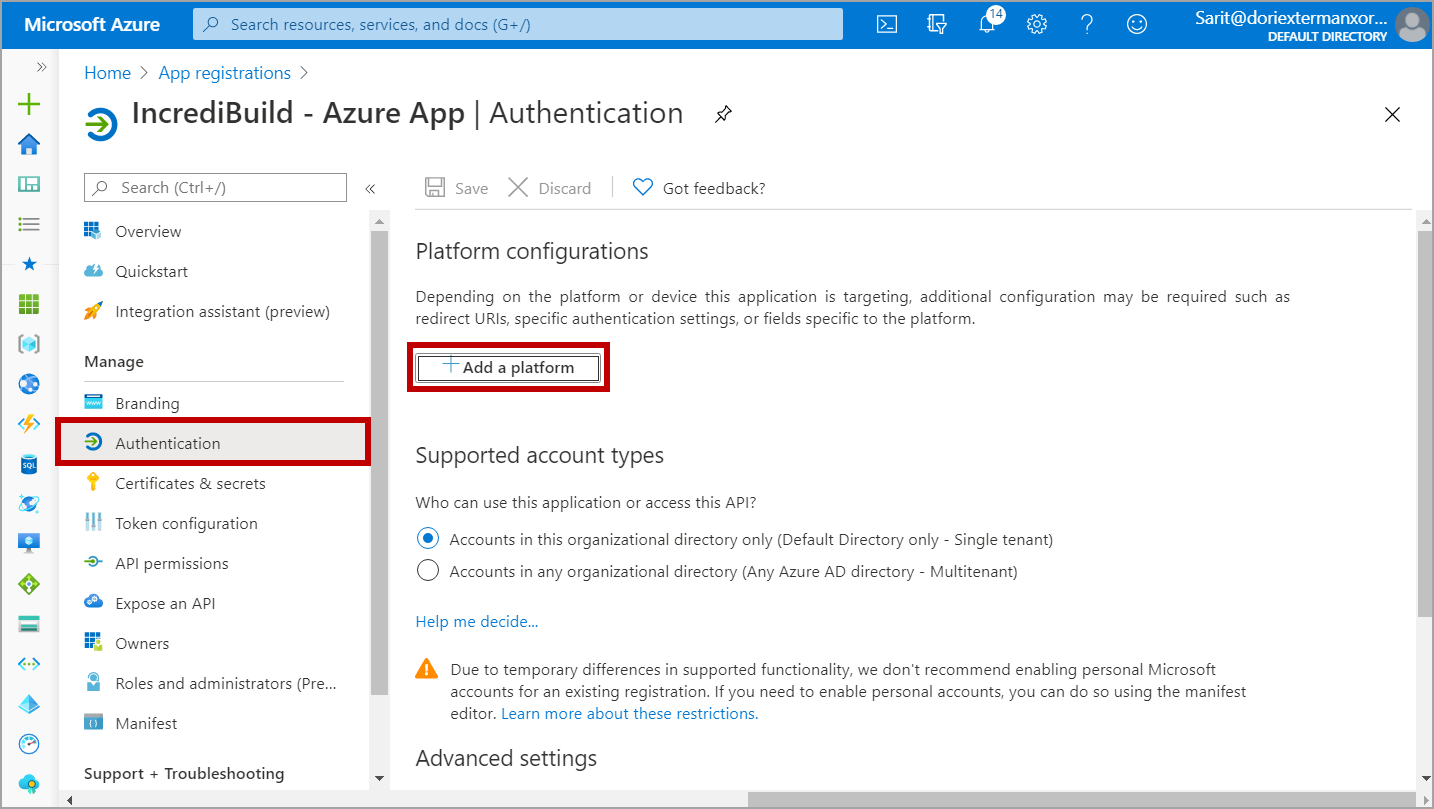Open All services list icon in left rail
Screen dimensions: 1434x809
pyautogui.click(x=29, y=224)
